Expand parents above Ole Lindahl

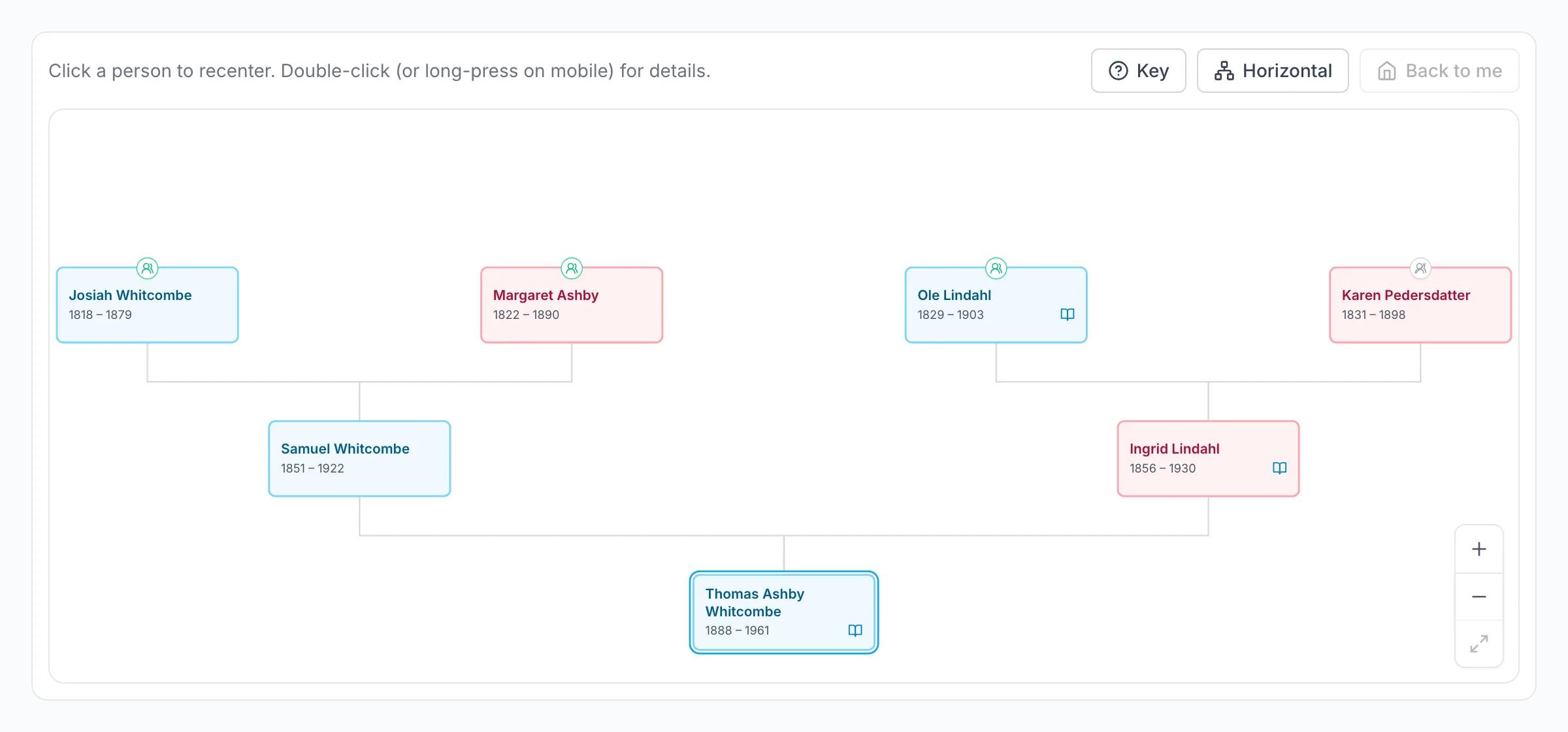click(x=996, y=268)
